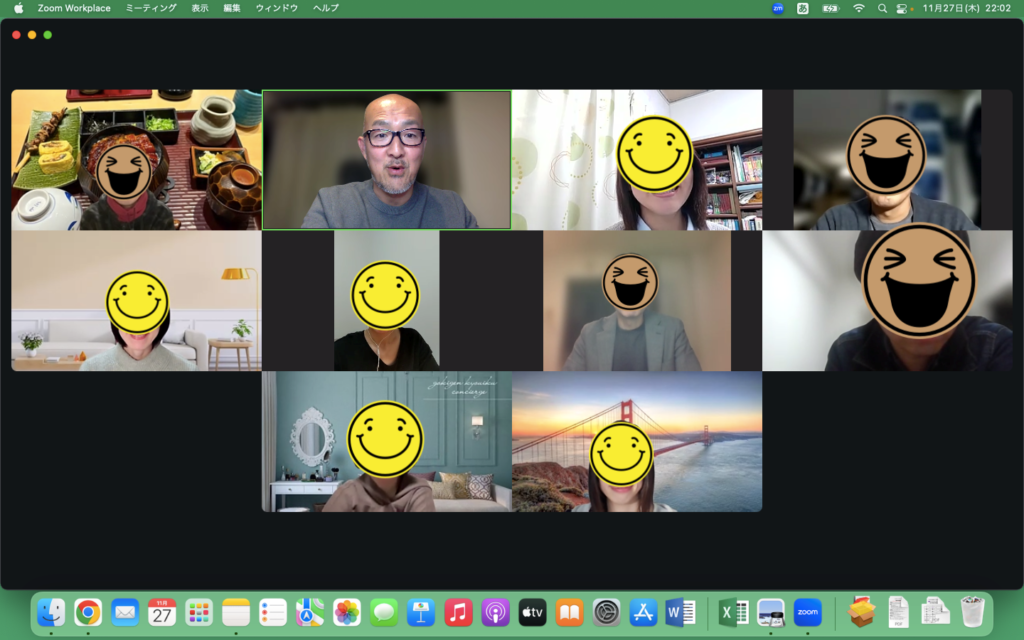Viewport: 1024px width, 640px height.
Task: Expand the battery status menu
Action: pyautogui.click(x=830, y=8)
